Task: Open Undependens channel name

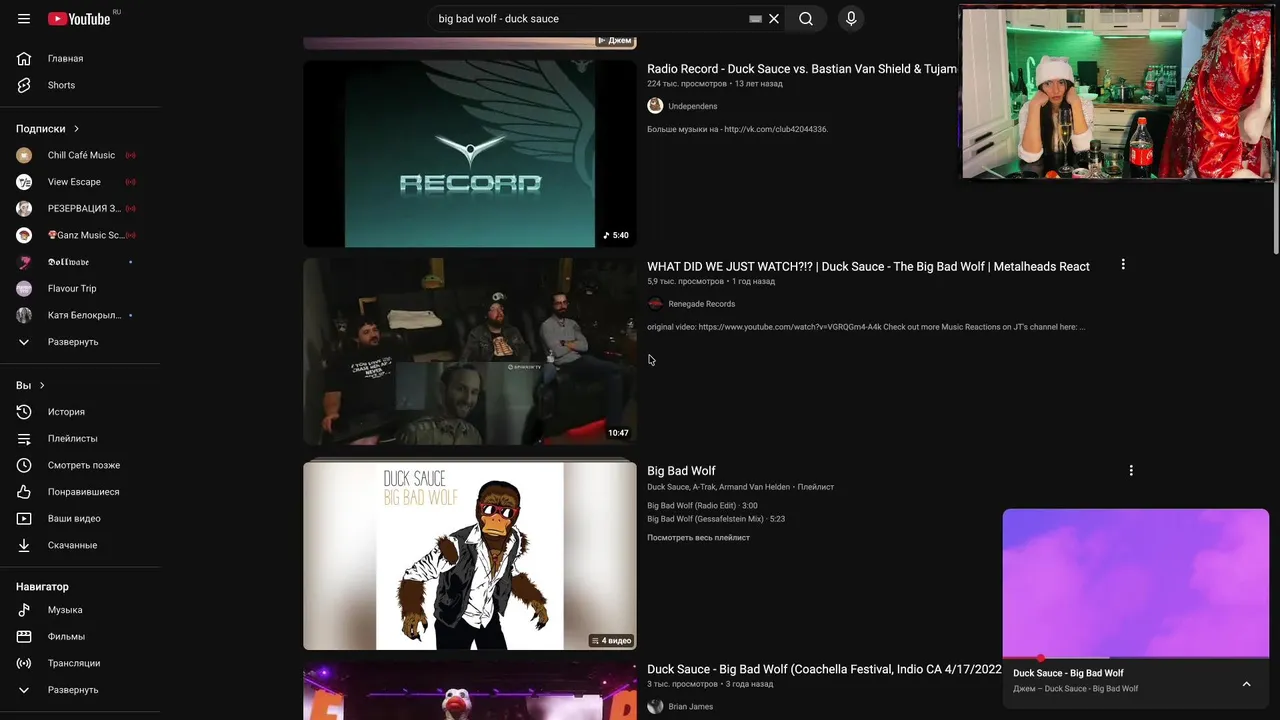Action: click(x=693, y=106)
